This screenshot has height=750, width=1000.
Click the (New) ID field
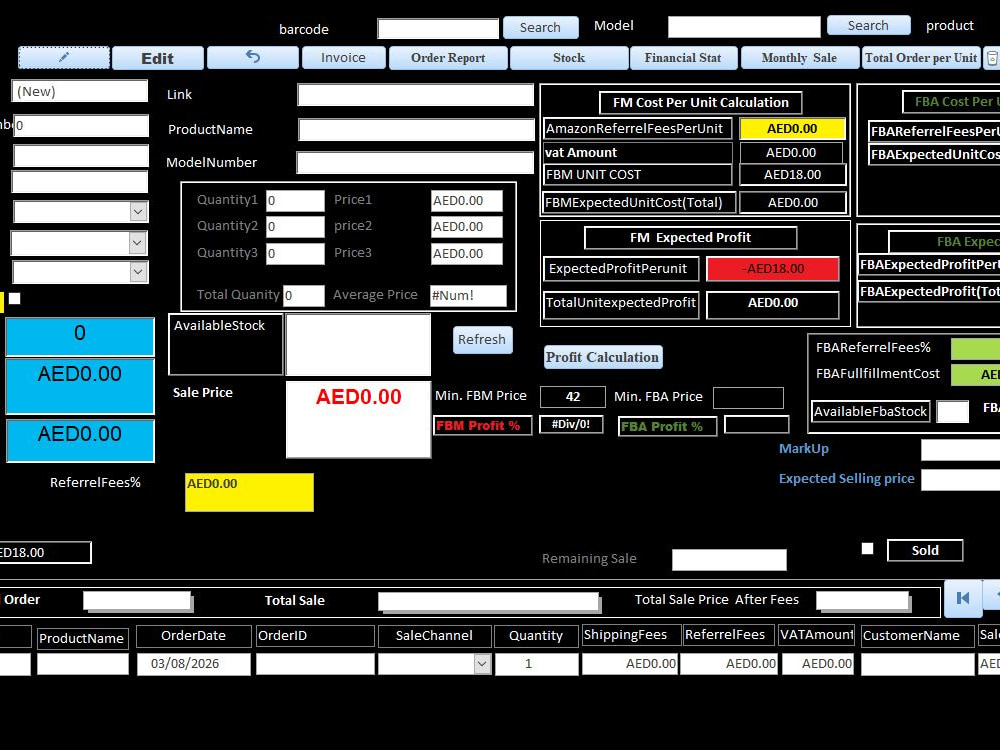coord(80,91)
